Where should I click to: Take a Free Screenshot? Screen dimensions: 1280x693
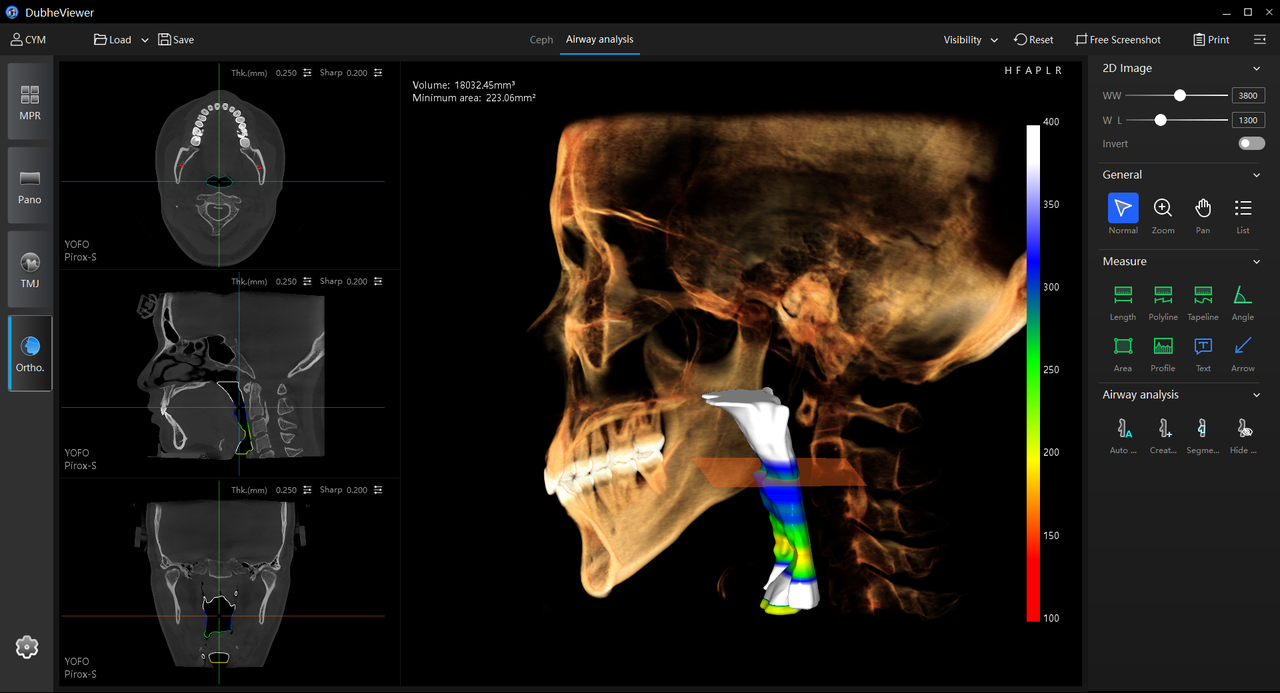(1117, 40)
